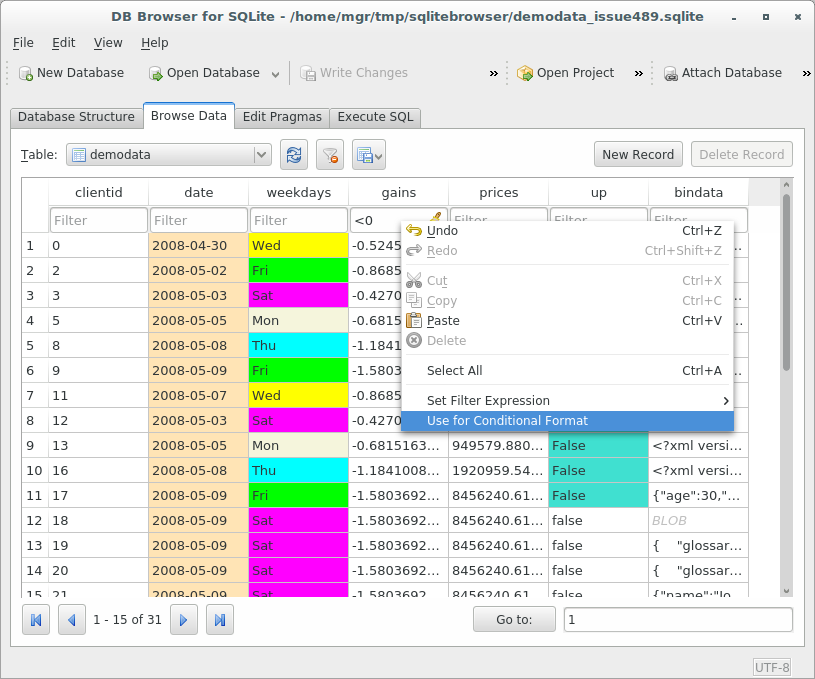815x679 pixels.
Task: Click the clientid filter field
Action: tap(99, 220)
